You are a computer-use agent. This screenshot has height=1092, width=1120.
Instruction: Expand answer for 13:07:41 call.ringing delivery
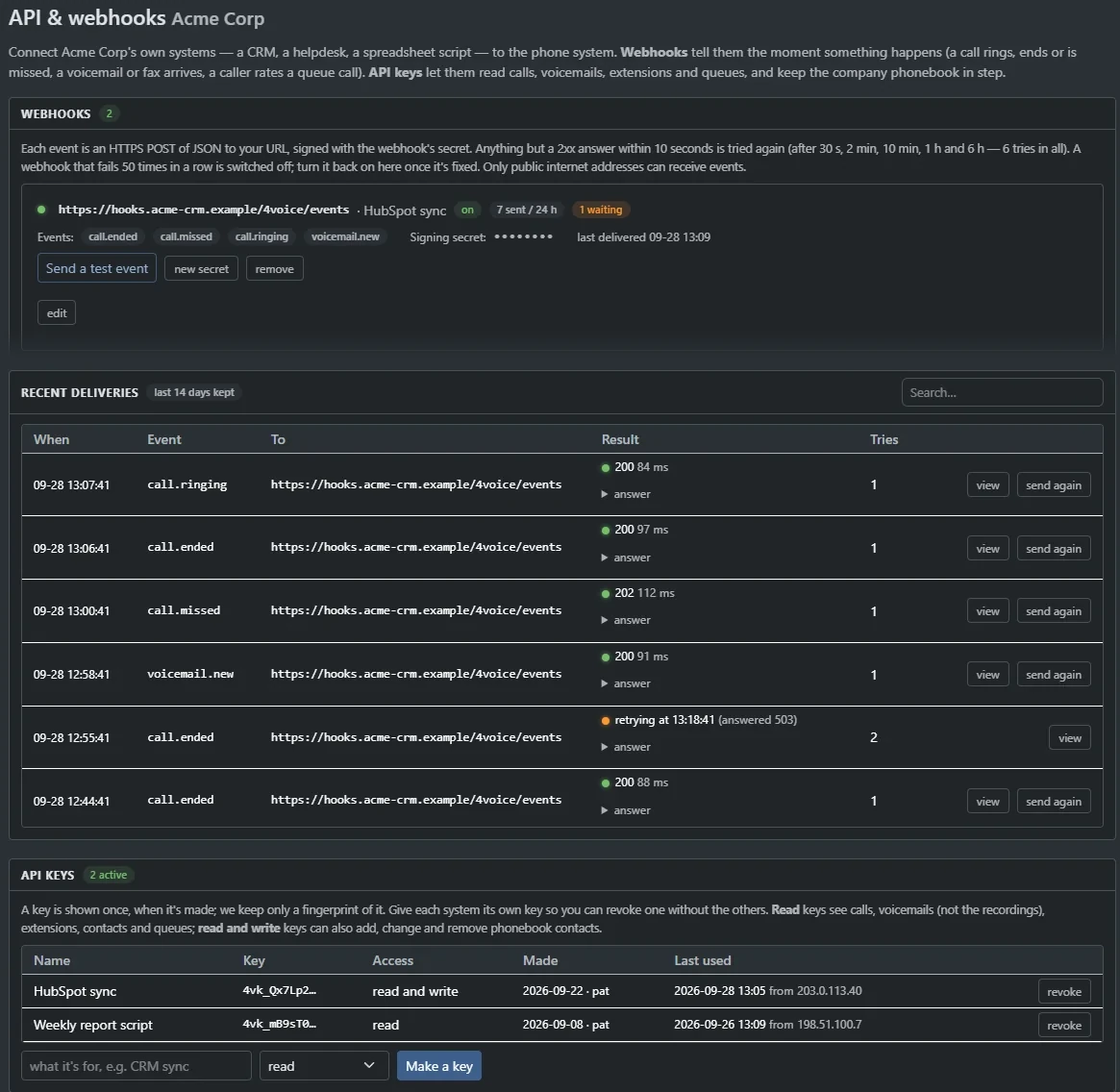626,494
